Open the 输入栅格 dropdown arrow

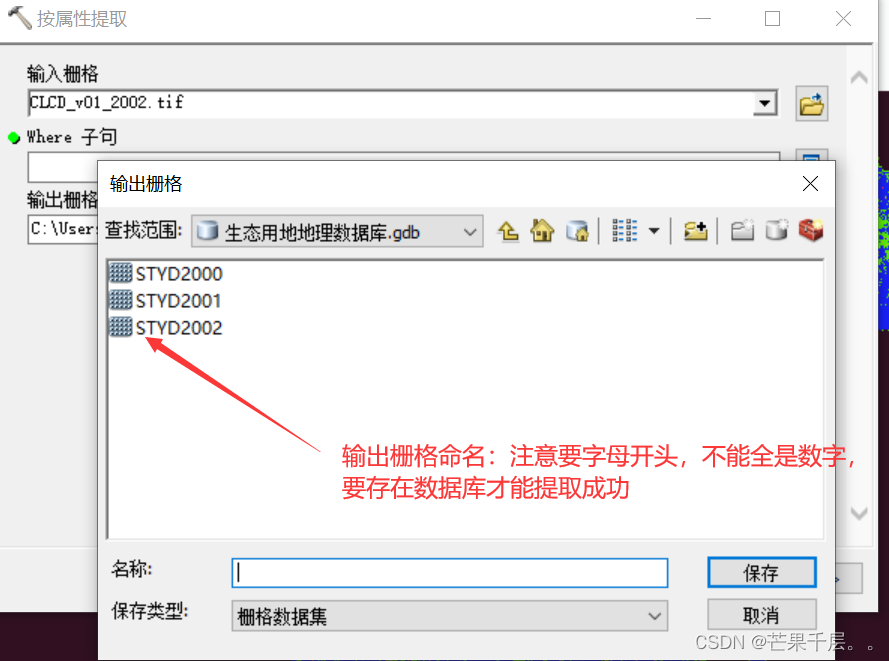click(x=764, y=103)
